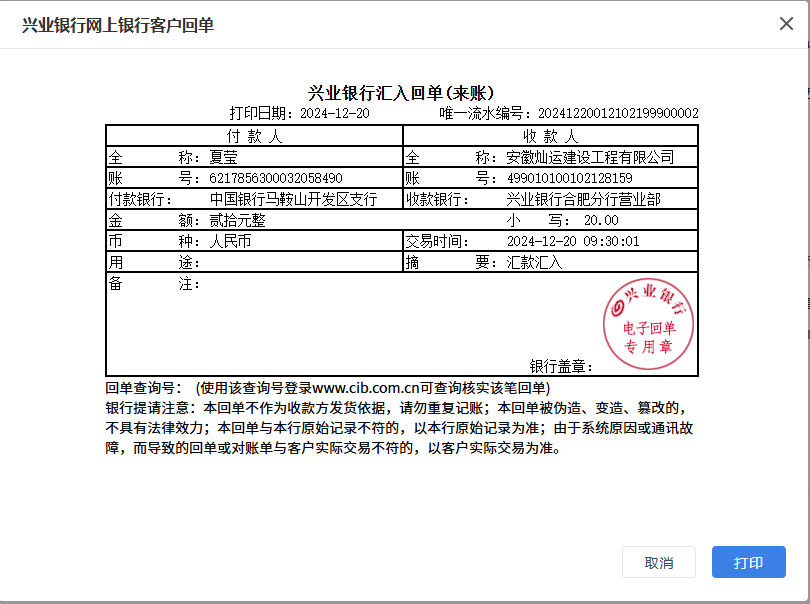The image size is (810, 604).
Task: Click the numeric amount 20.00
Action: [601, 220]
